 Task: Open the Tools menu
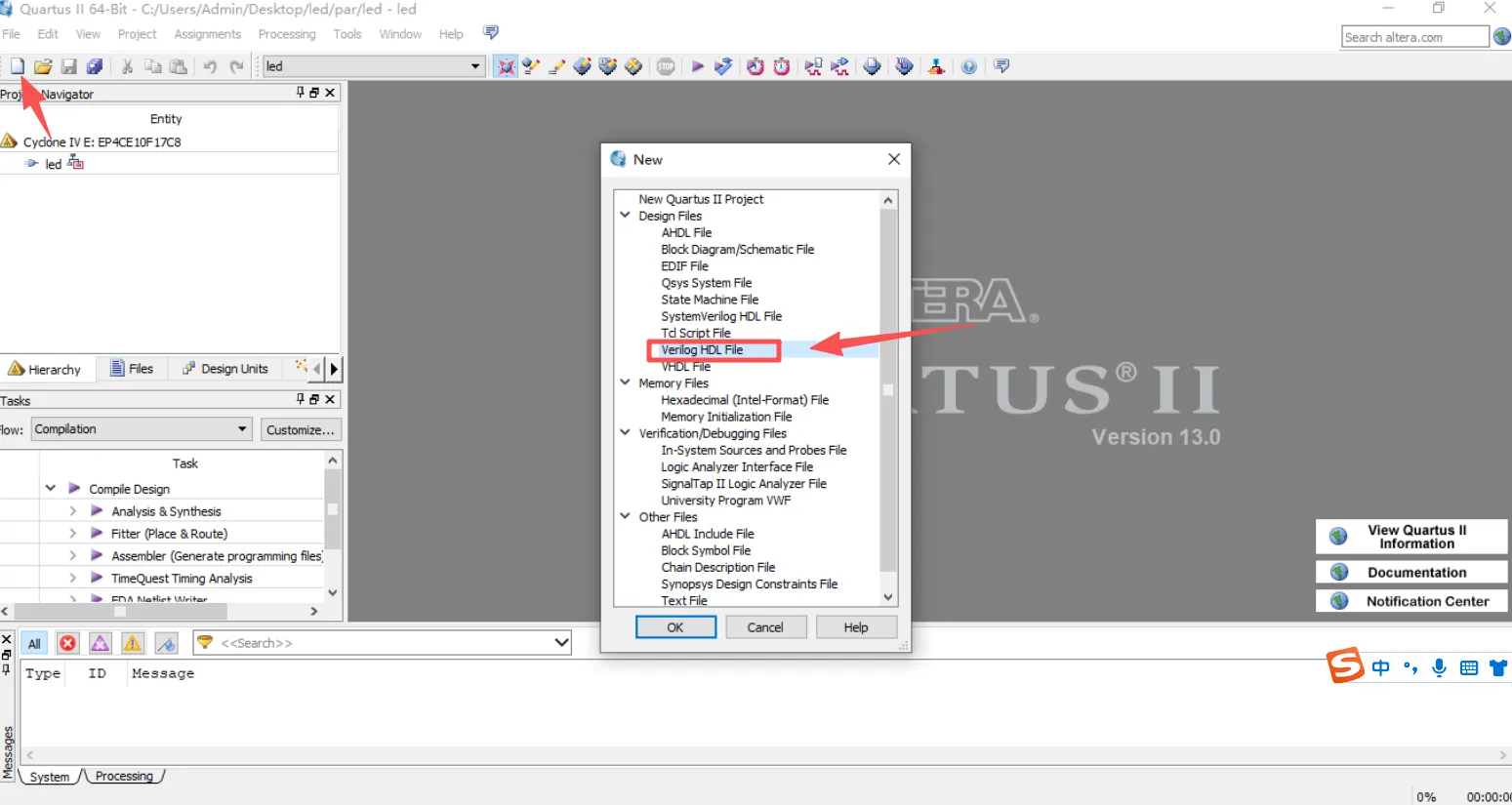click(347, 34)
